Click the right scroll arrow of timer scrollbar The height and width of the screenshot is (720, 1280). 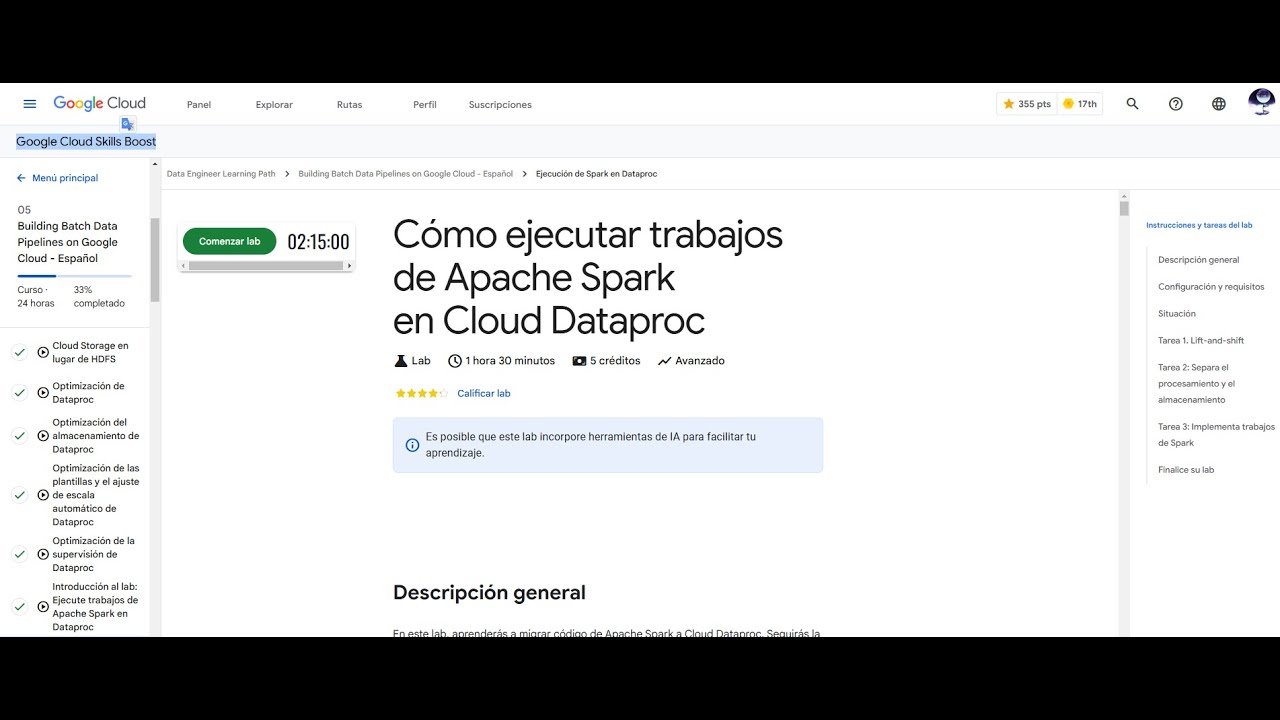(x=349, y=266)
